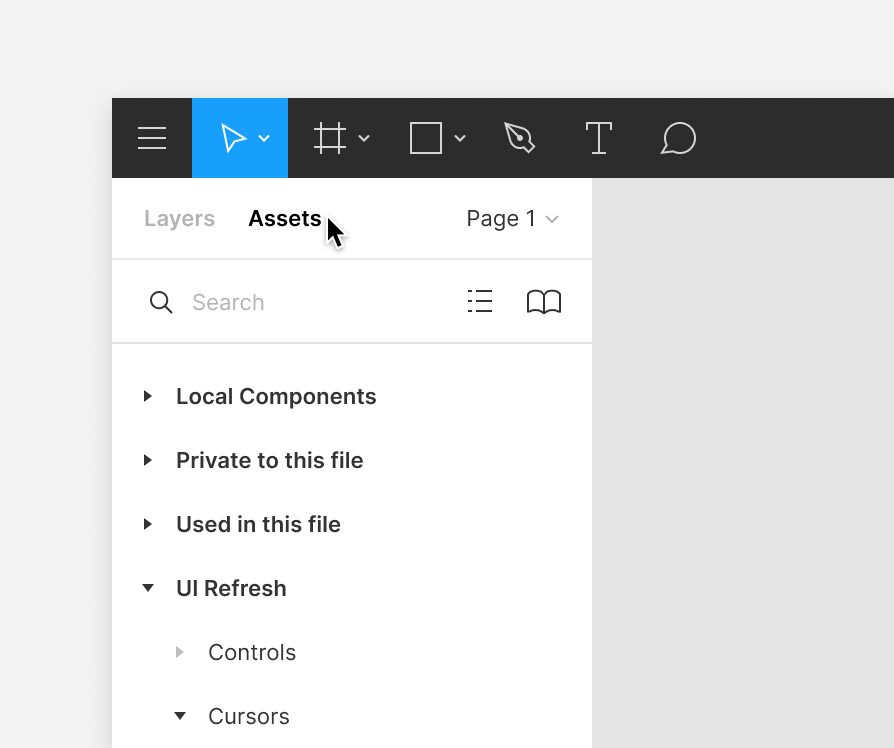Image resolution: width=894 pixels, height=748 pixels.
Task: Open the Page 1 dropdown
Action: tap(513, 219)
